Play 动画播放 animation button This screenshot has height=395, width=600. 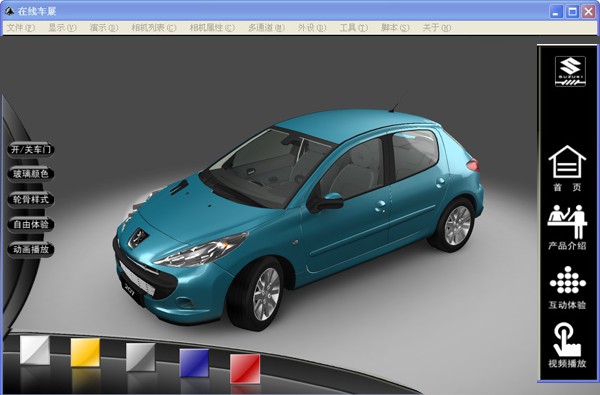click(x=31, y=250)
